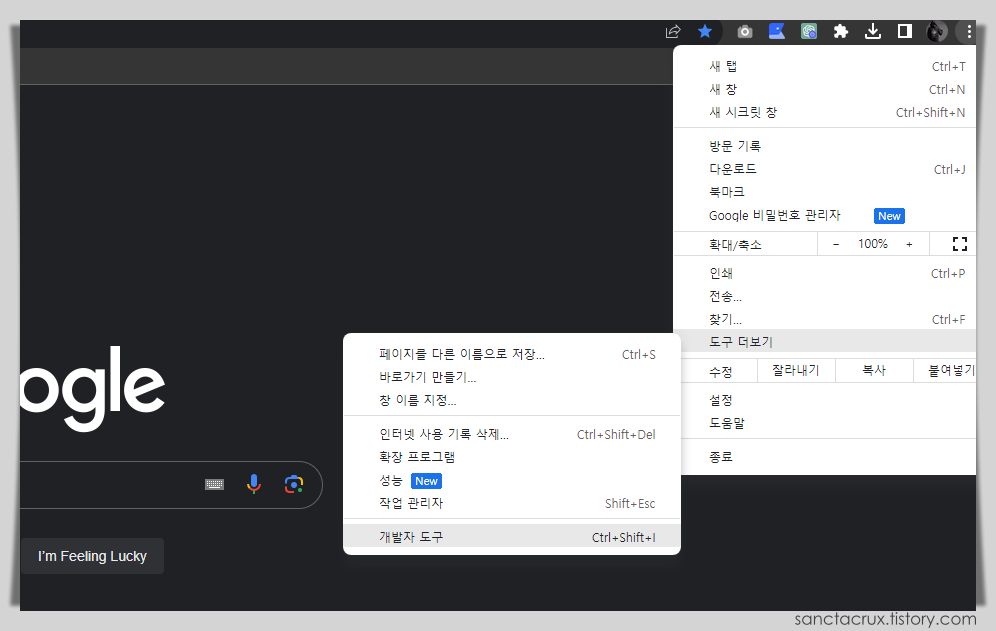
Task: Select 창 이름 지정... submenu item
Action: tap(512, 400)
